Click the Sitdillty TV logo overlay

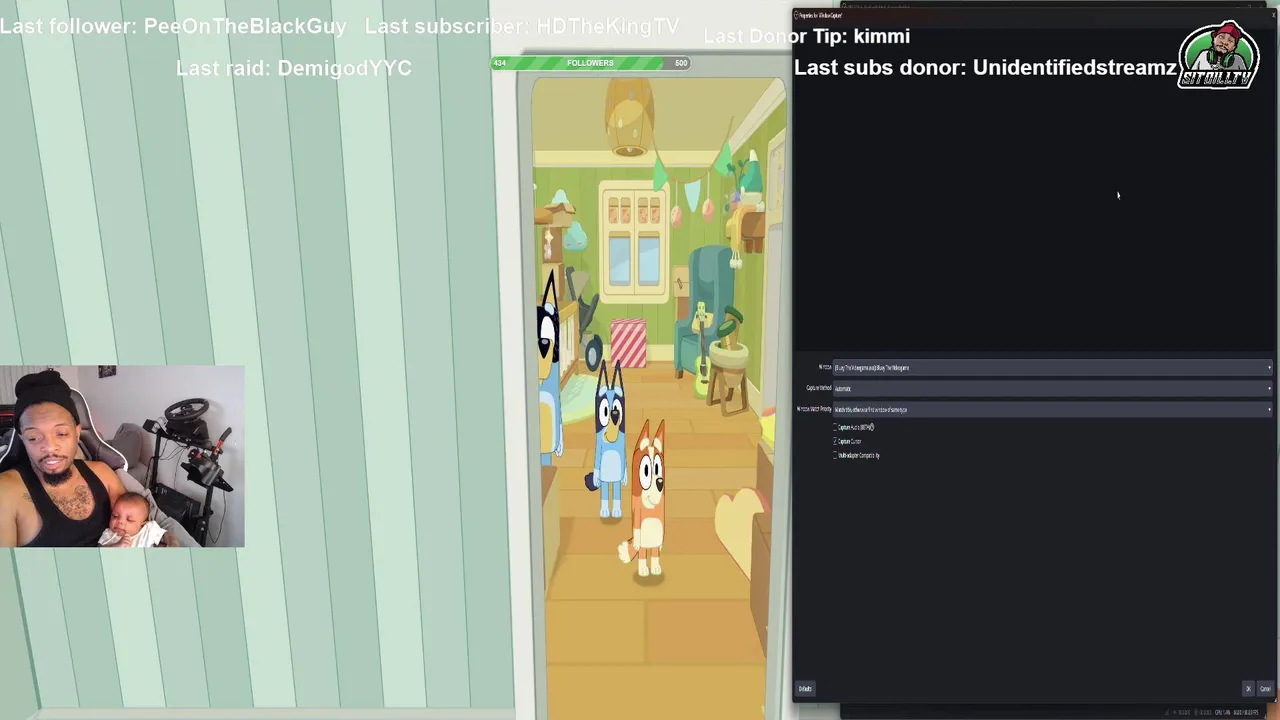click(x=1217, y=55)
